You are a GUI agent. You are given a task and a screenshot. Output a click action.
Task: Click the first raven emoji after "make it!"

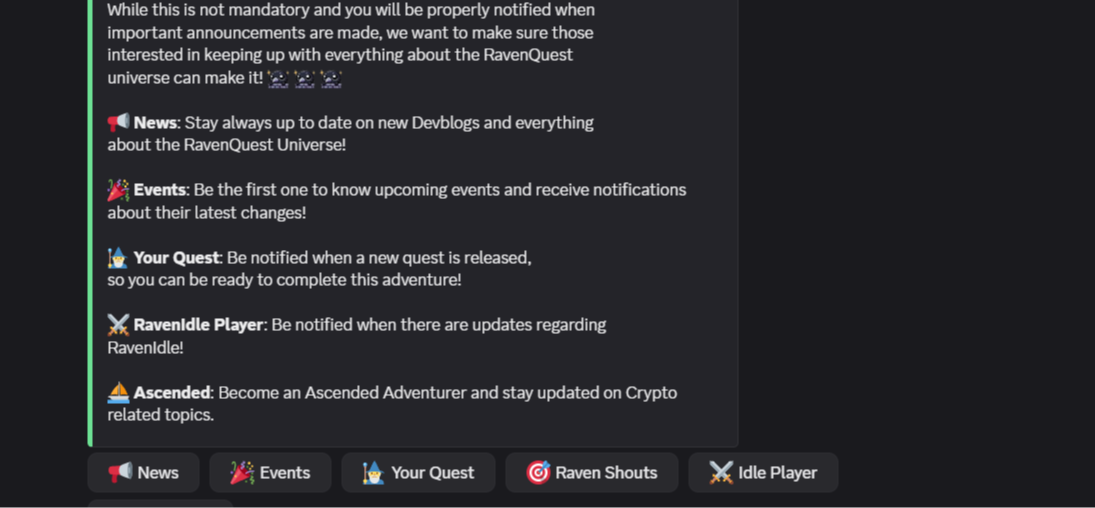coord(278,78)
